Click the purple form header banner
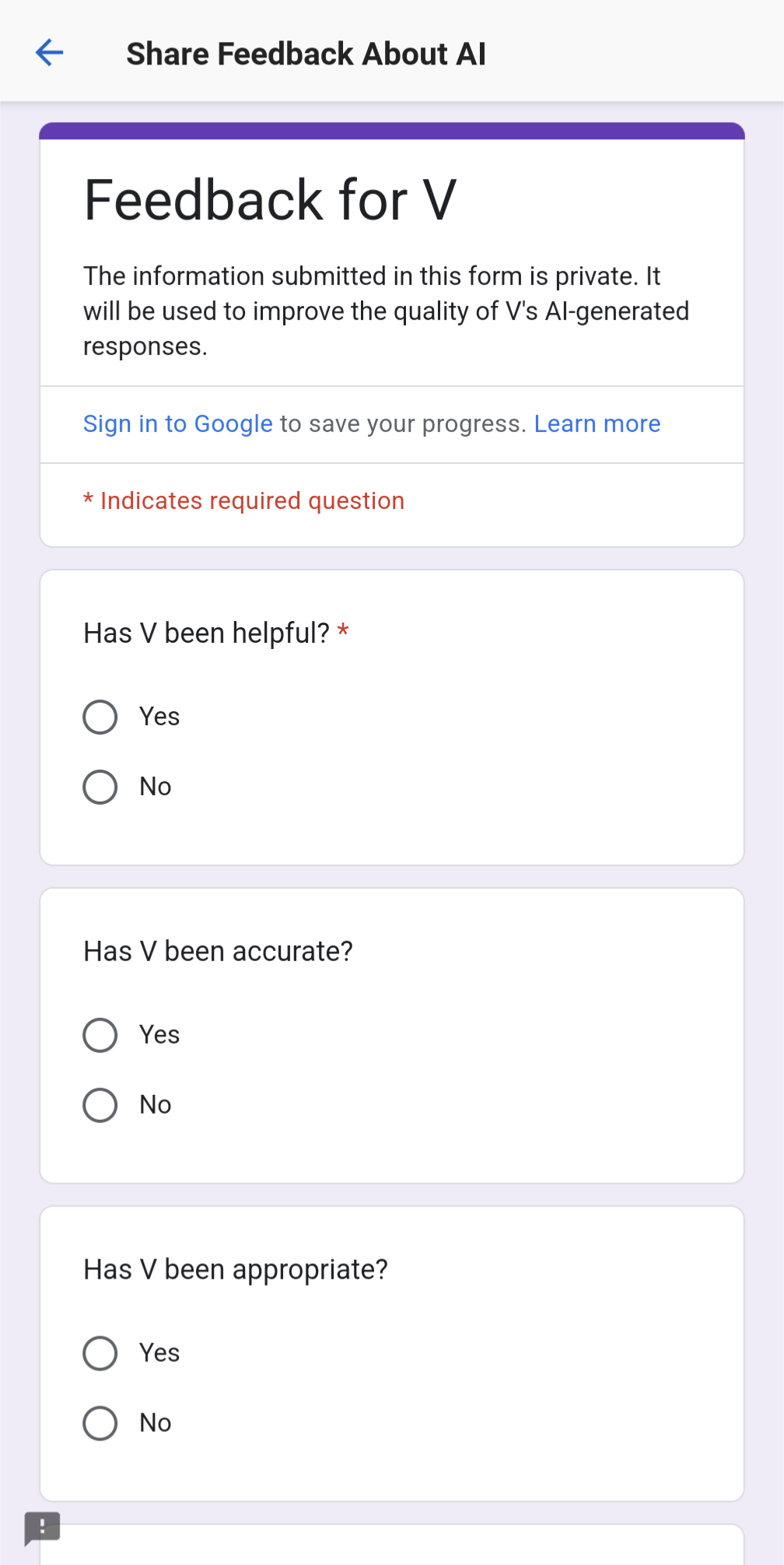This screenshot has width=784, height=1565. 392,131
